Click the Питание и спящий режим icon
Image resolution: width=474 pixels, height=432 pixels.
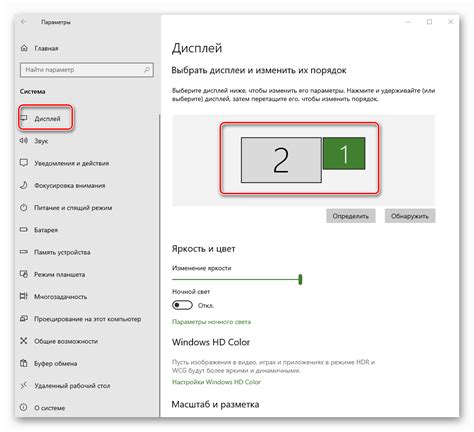(24, 207)
